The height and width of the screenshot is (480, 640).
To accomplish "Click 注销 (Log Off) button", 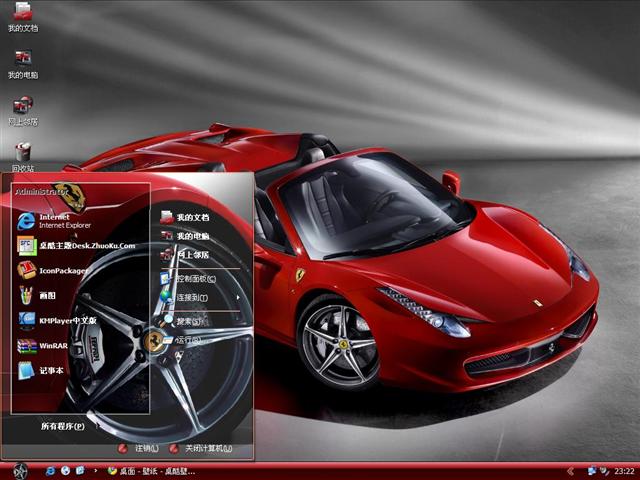I will click(142, 449).
